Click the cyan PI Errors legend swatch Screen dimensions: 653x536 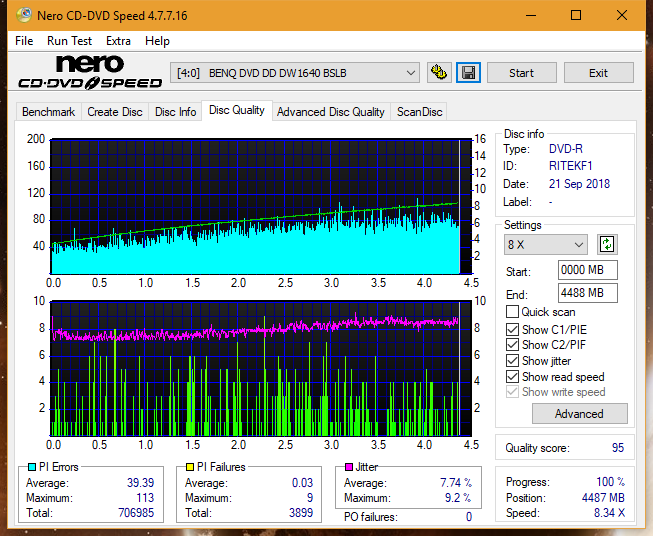click(x=32, y=467)
